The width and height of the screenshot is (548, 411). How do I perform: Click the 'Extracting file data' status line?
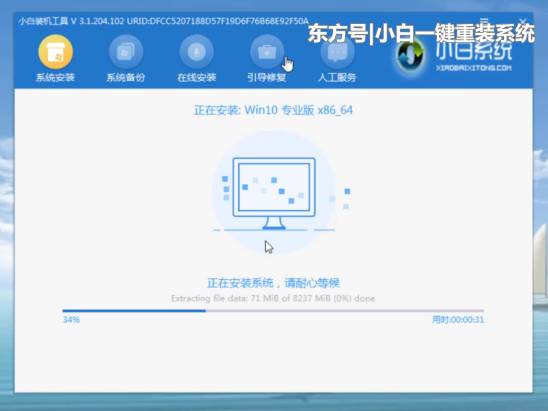(x=273, y=298)
